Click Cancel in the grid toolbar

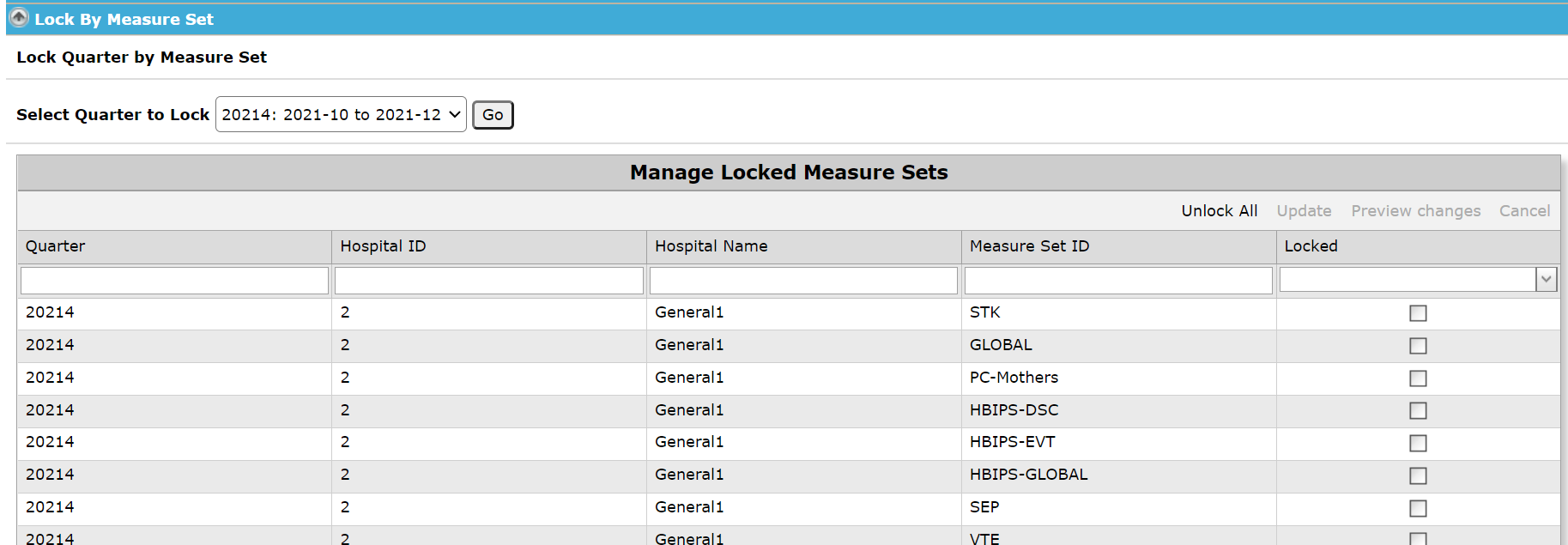click(1524, 211)
